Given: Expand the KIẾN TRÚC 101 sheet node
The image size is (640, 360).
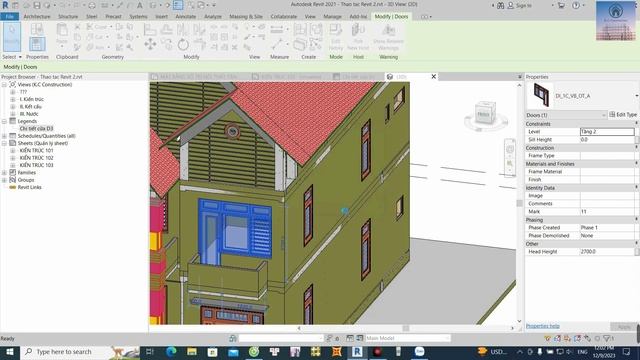Looking at the screenshot, I should point(13,151).
